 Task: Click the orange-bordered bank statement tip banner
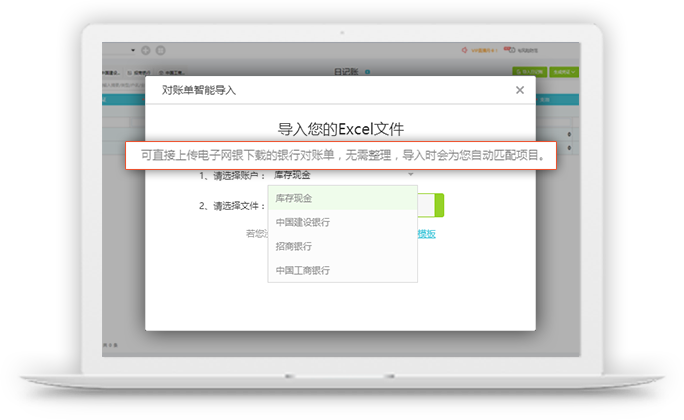coord(341,155)
